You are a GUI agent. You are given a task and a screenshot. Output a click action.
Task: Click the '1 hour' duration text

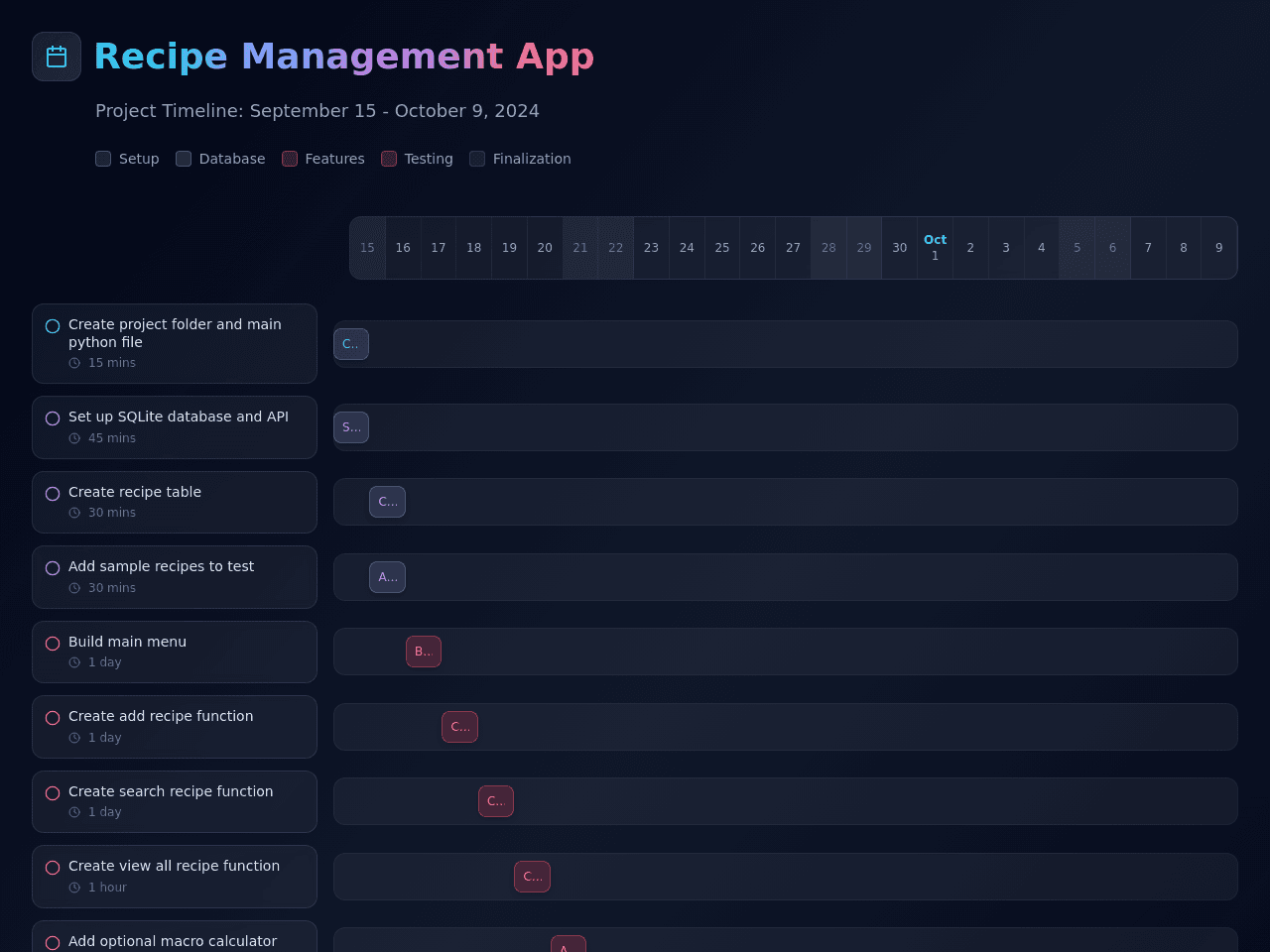[x=107, y=888]
